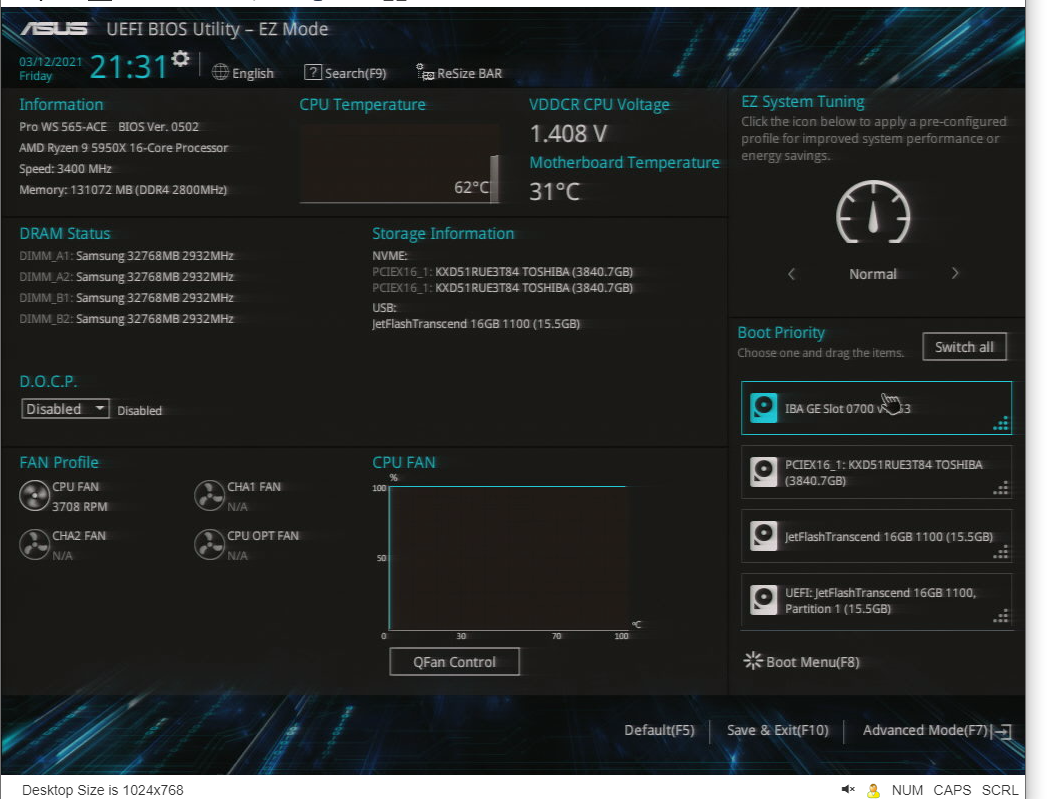The width and height of the screenshot is (1055, 799).
Task: Click DIMM_B2 Samsung 32768MB row
Action: click(x=126, y=319)
